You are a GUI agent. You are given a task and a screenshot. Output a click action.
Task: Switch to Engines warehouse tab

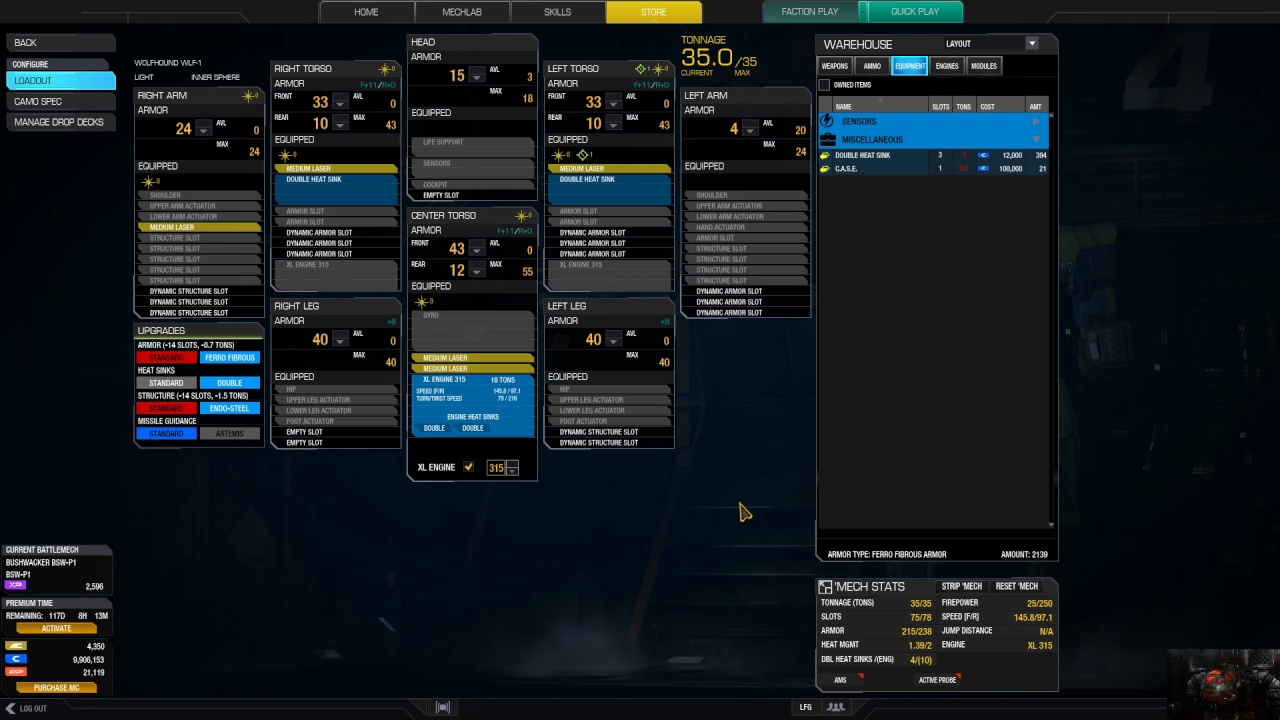click(x=947, y=66)
